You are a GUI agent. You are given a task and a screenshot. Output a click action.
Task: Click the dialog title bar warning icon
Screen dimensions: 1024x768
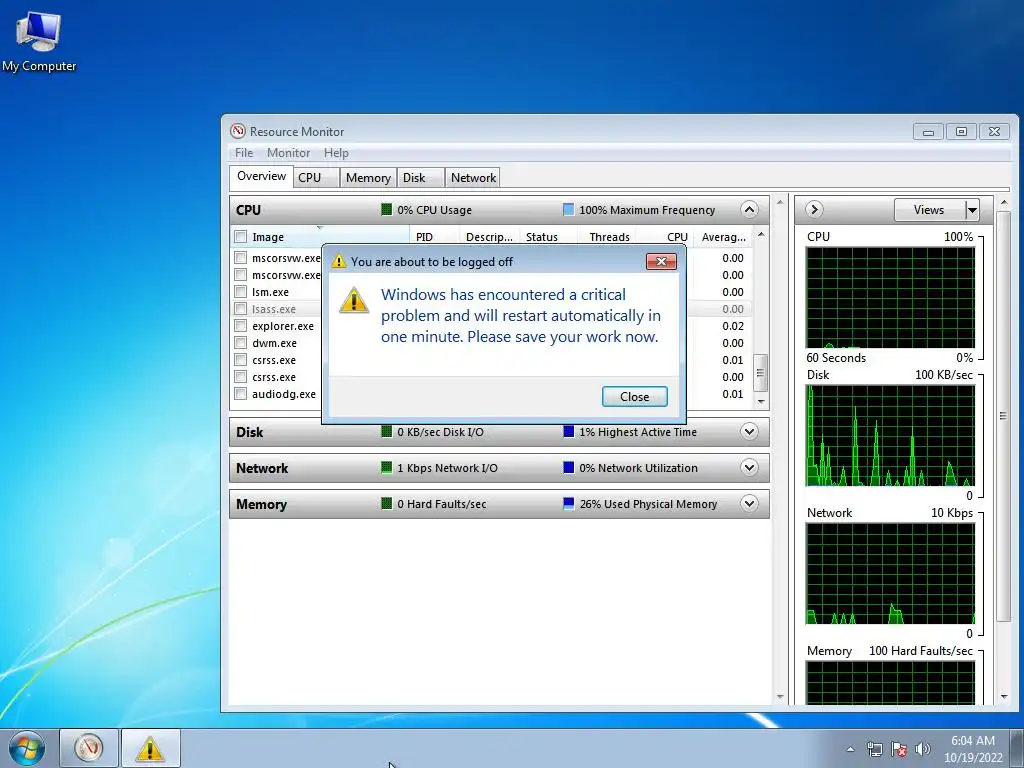pyautogui.click(x=338, y=261)
